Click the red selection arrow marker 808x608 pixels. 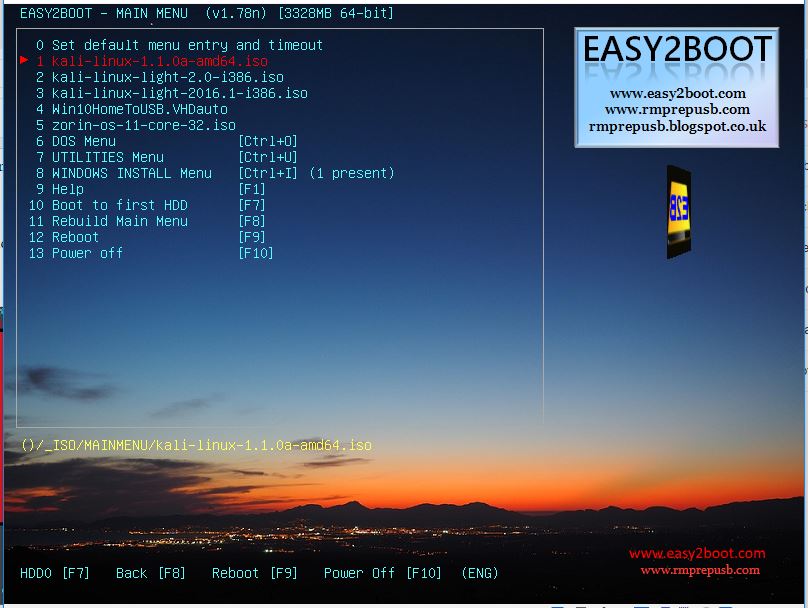coord(24,60)
